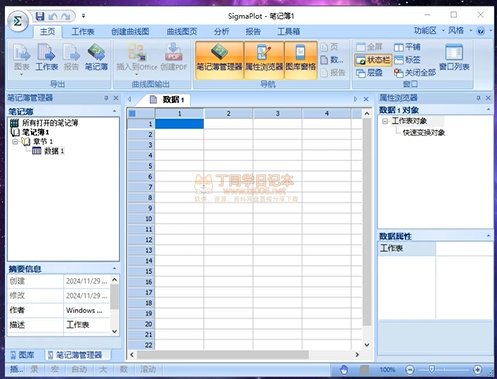Image resolution: width=497 pixels, height=379 pixels.
Task: Open the 风格 dropdown in the title area
Action: pyautogui.click(x=460, y=31)
